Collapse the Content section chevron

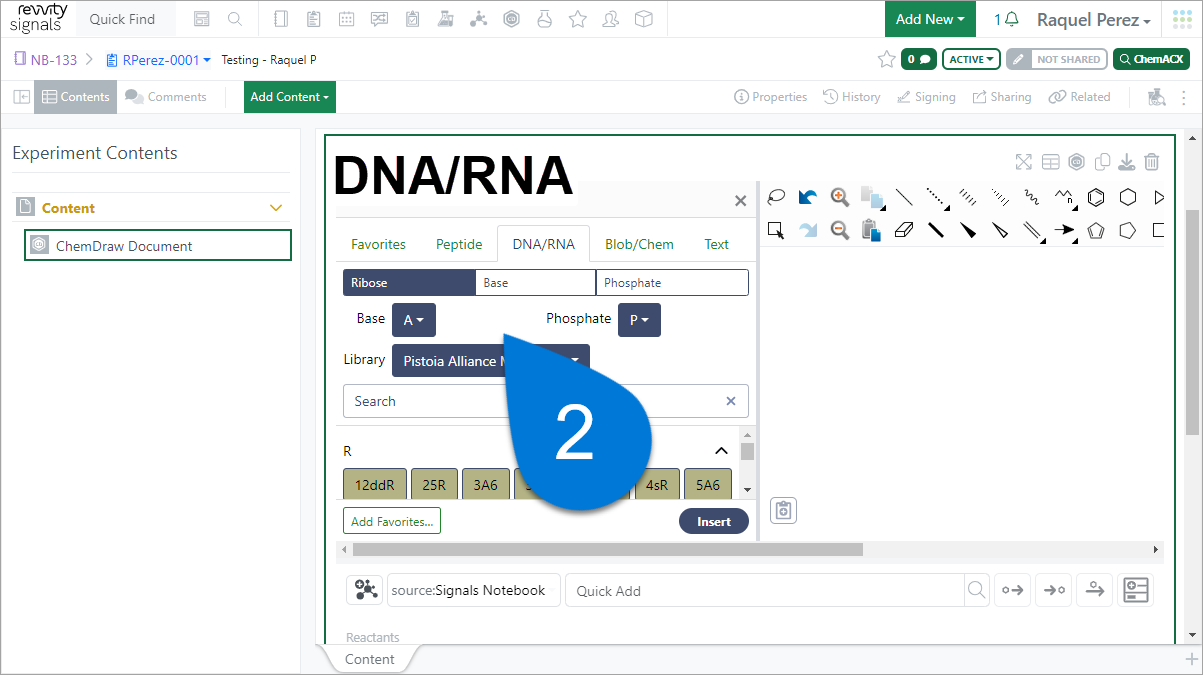(x=277, y=208)
